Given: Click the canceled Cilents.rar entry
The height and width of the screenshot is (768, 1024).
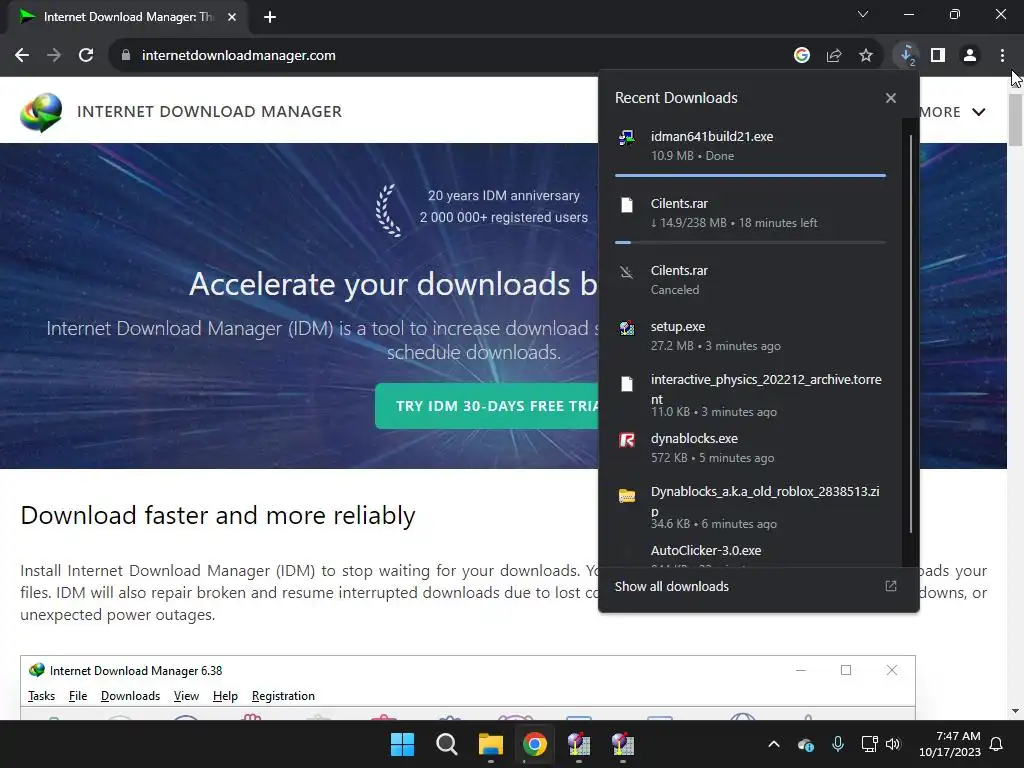Looking at the screenshot, I should pyautogui.click(x=750, y=280).
